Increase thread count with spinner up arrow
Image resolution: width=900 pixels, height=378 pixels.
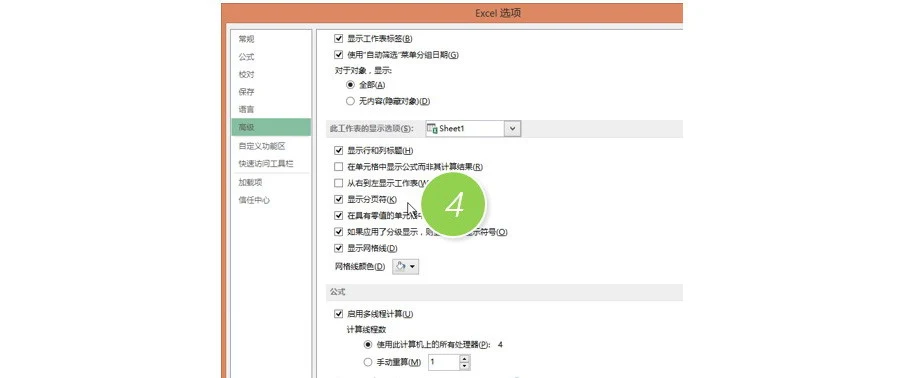click(465, 358)
